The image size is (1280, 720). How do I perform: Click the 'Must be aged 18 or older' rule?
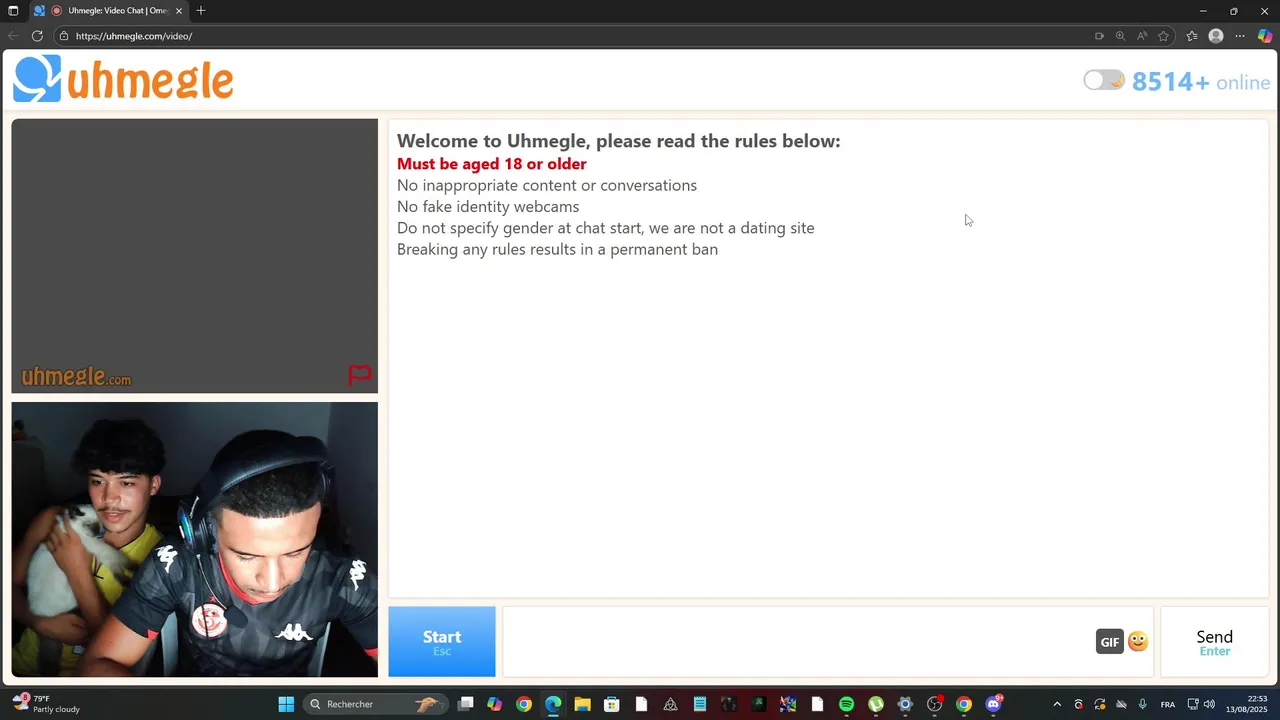coord(492,164)
